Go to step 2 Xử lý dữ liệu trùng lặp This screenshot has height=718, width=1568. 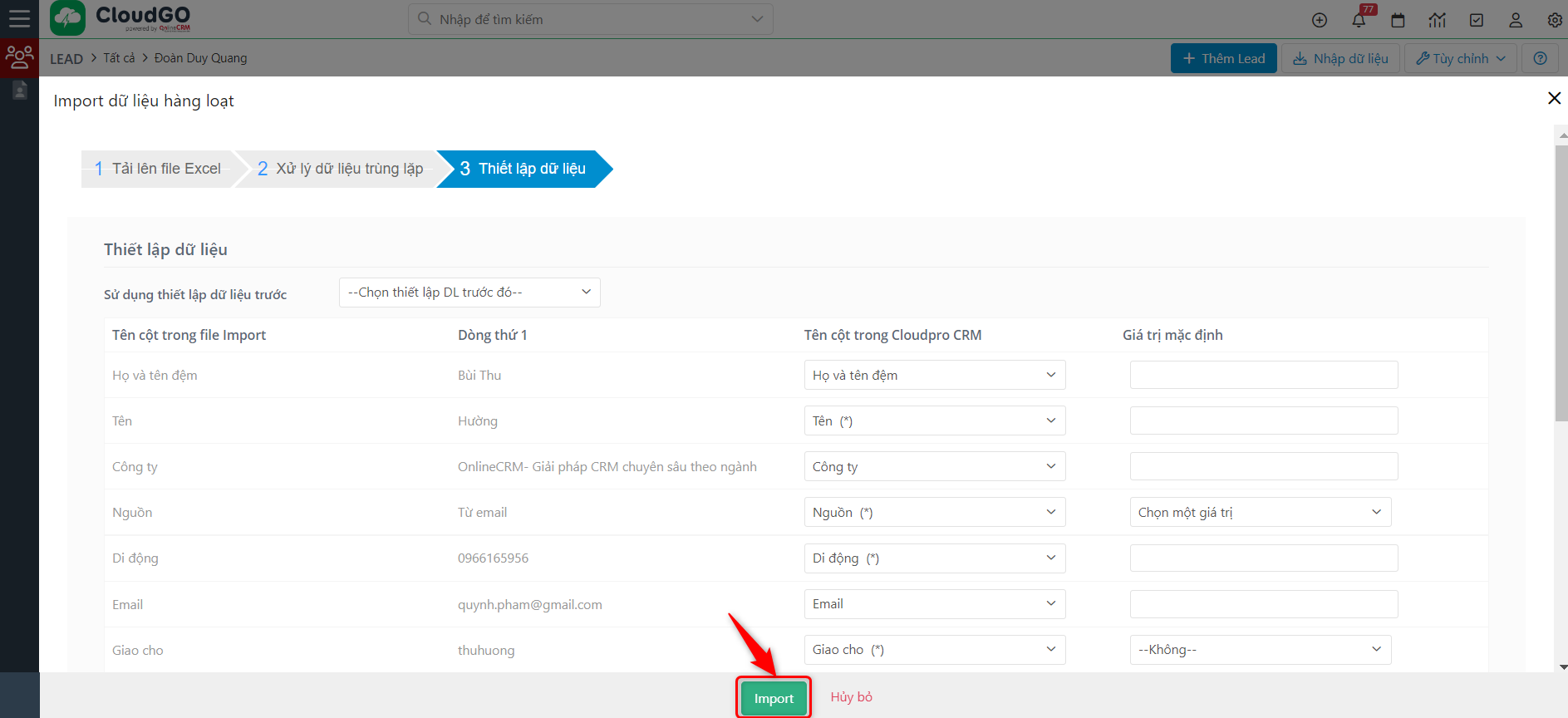(x=341, y=169)
